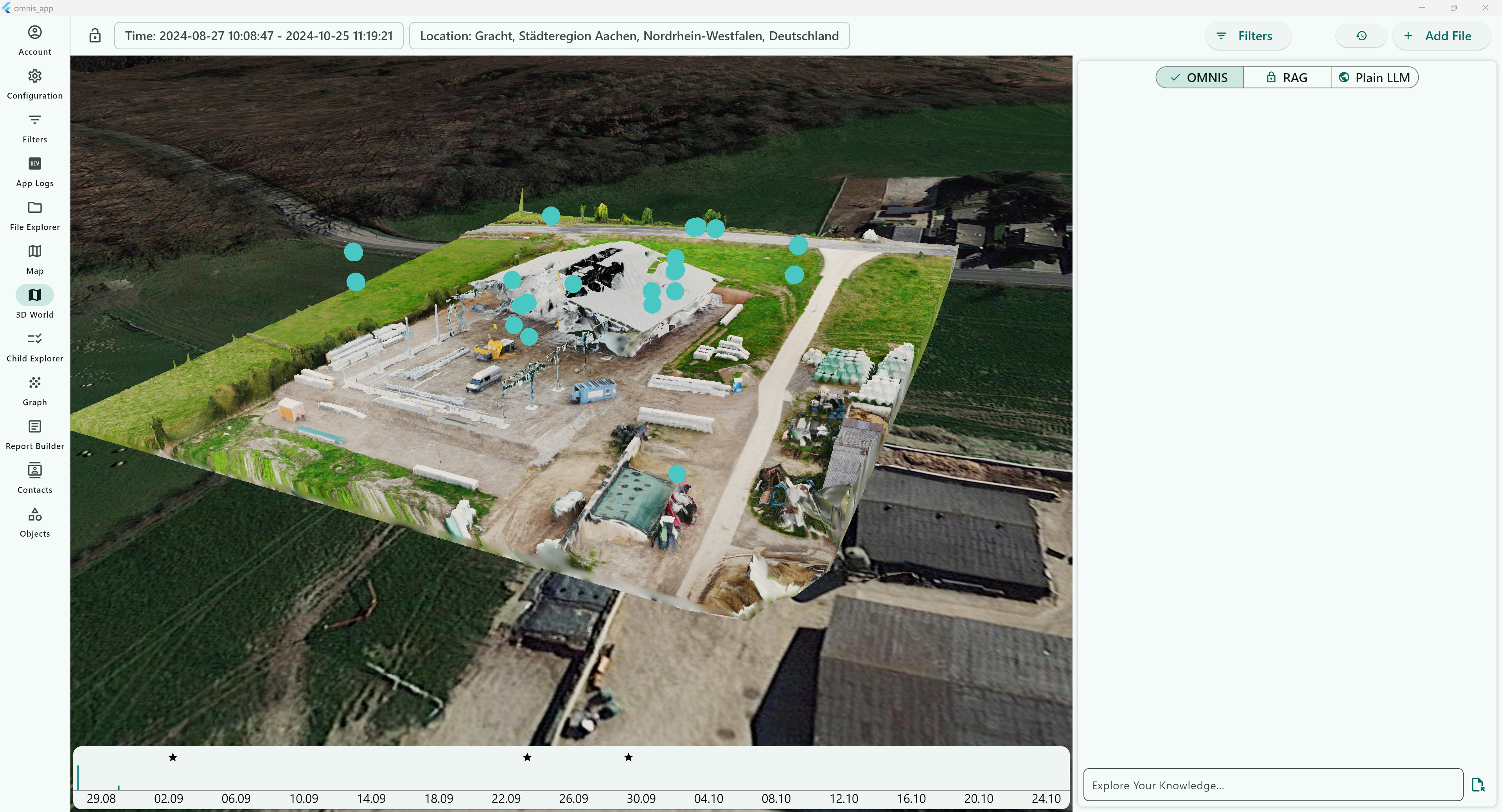The image size is (1502, 812).
Task: Open the Time range selector field
Action: pyautogui.click(x=258, y=36)
